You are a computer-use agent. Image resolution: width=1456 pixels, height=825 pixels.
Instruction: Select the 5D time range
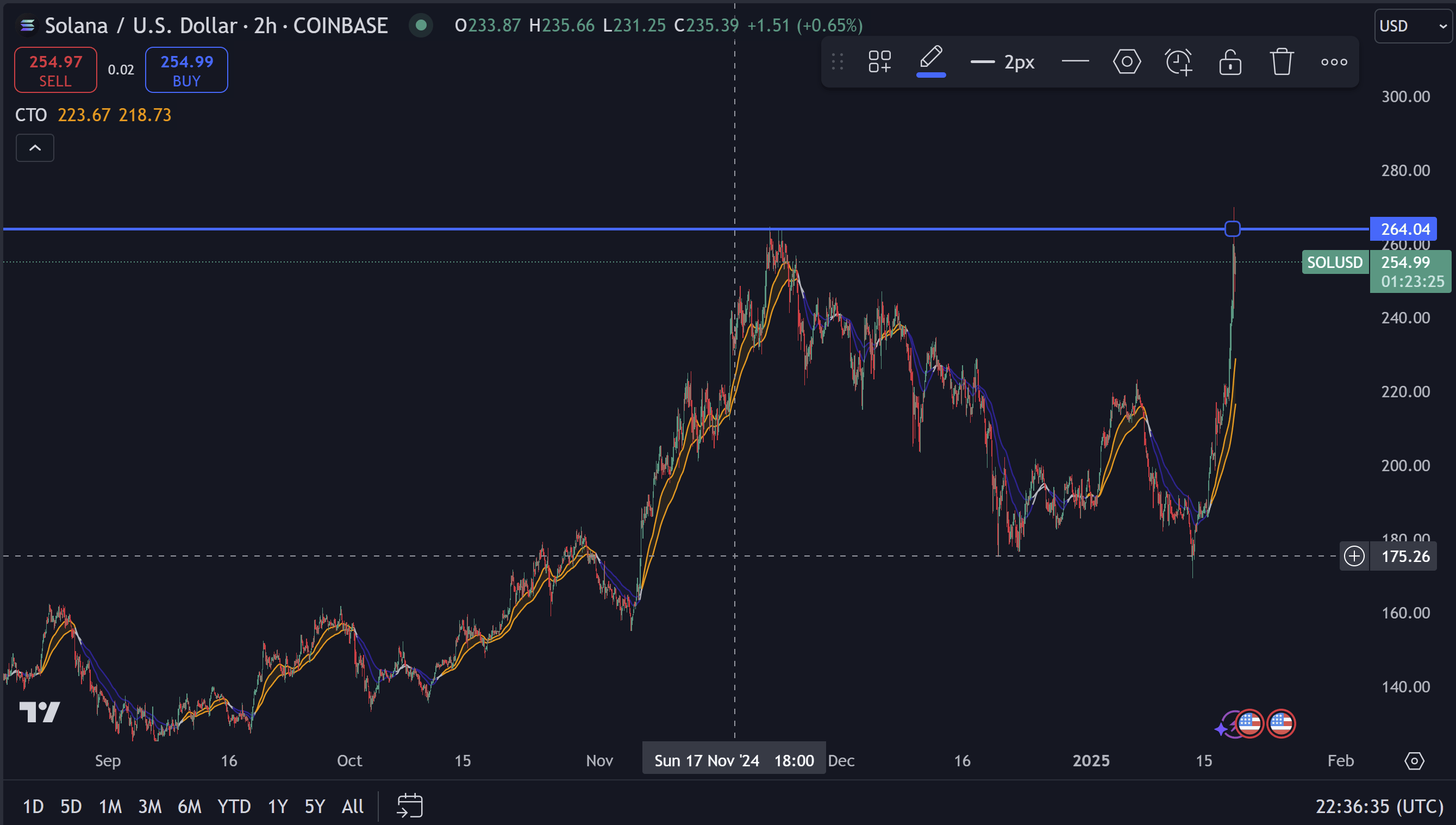click(x=71, y=806)
